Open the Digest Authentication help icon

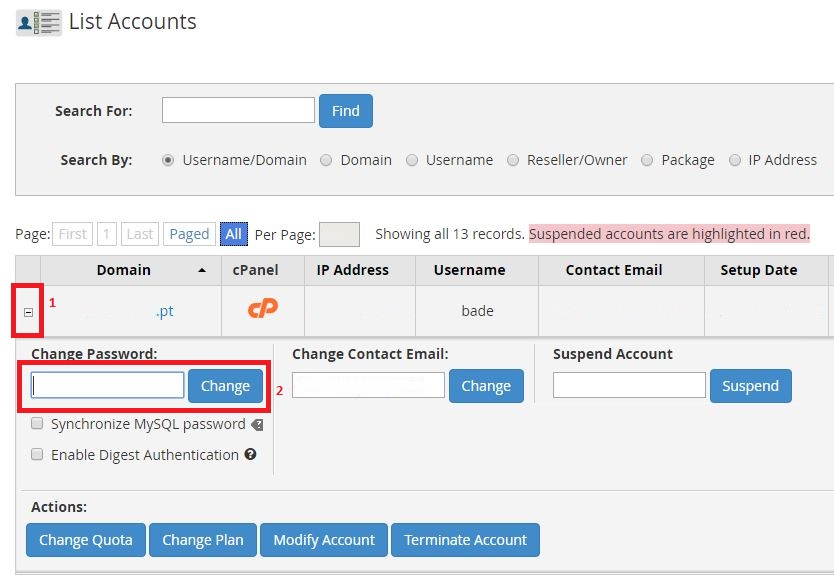tap(250, 455)
